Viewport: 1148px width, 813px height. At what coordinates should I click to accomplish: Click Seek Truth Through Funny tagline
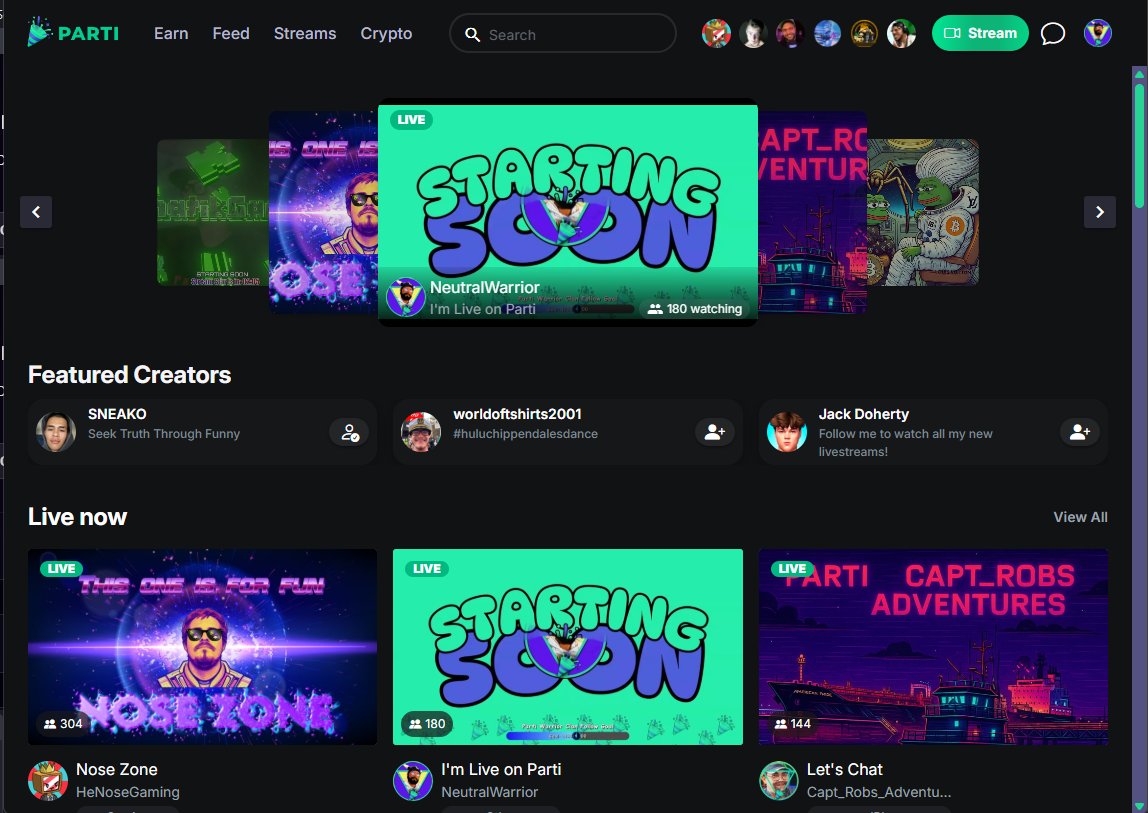[164, 434]
